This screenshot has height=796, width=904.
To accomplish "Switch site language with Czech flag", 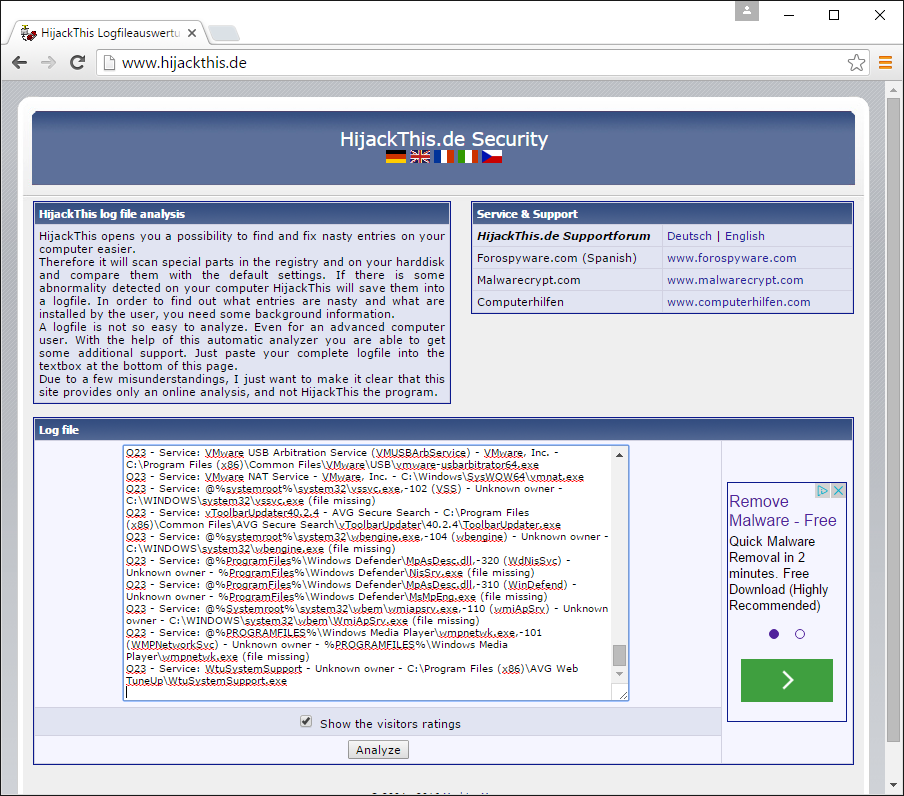I will coord(491,156).
